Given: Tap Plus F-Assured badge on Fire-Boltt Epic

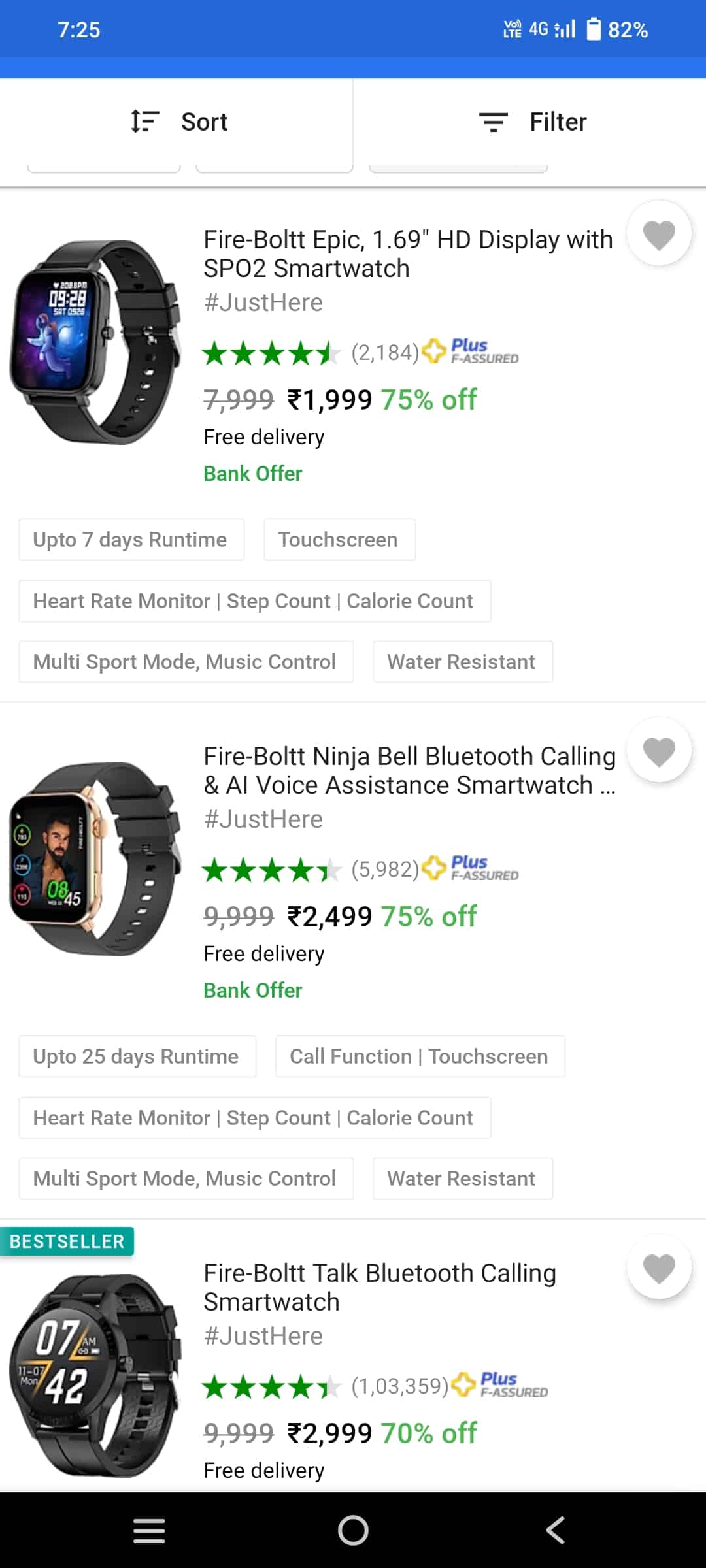Looking at the screenshot, I should click(x=471, y=351).
